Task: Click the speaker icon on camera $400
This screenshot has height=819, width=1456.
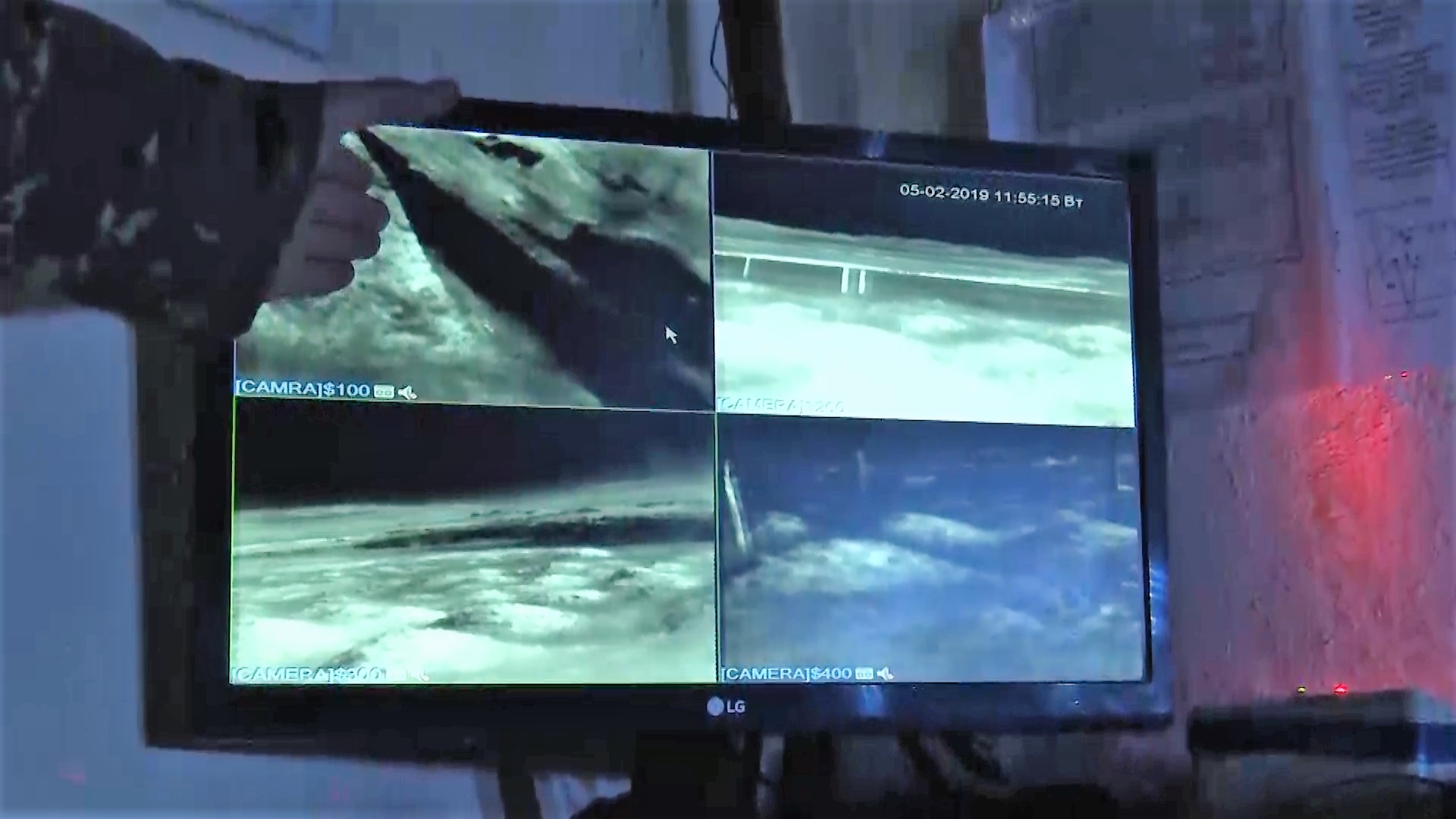Action: [885, 673]
